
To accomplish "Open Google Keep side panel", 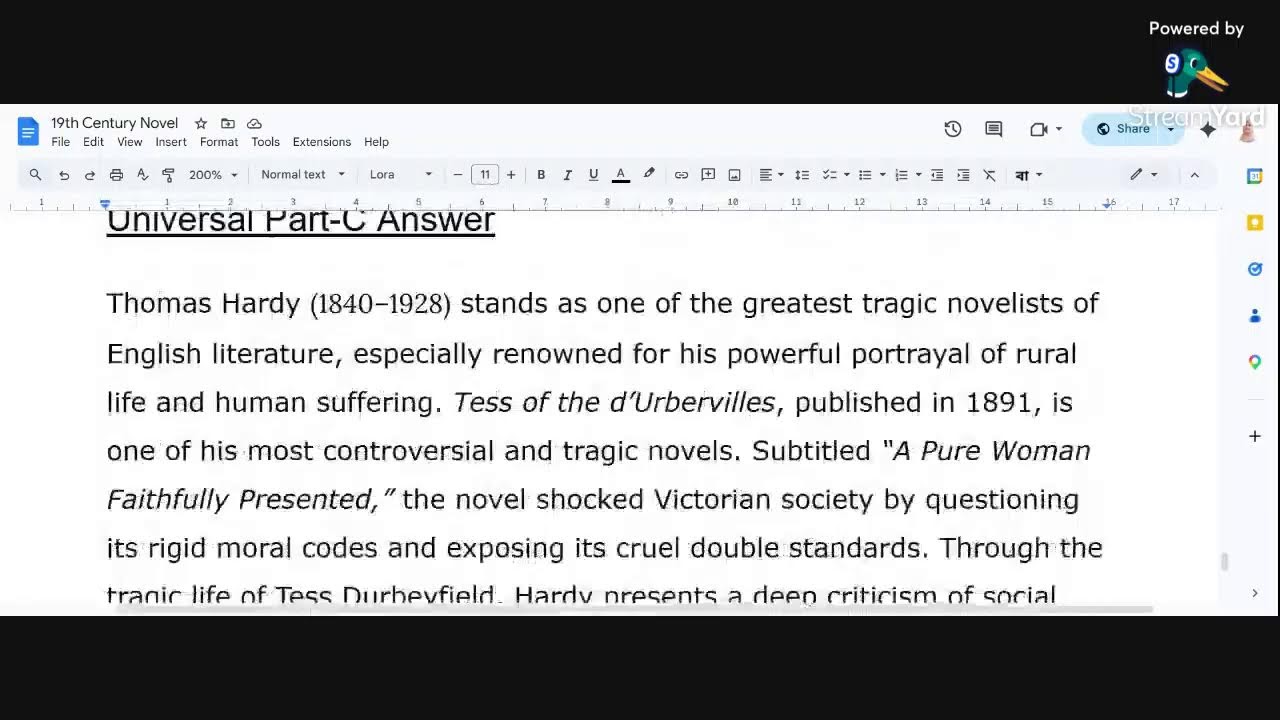I will coord(1255,223).
